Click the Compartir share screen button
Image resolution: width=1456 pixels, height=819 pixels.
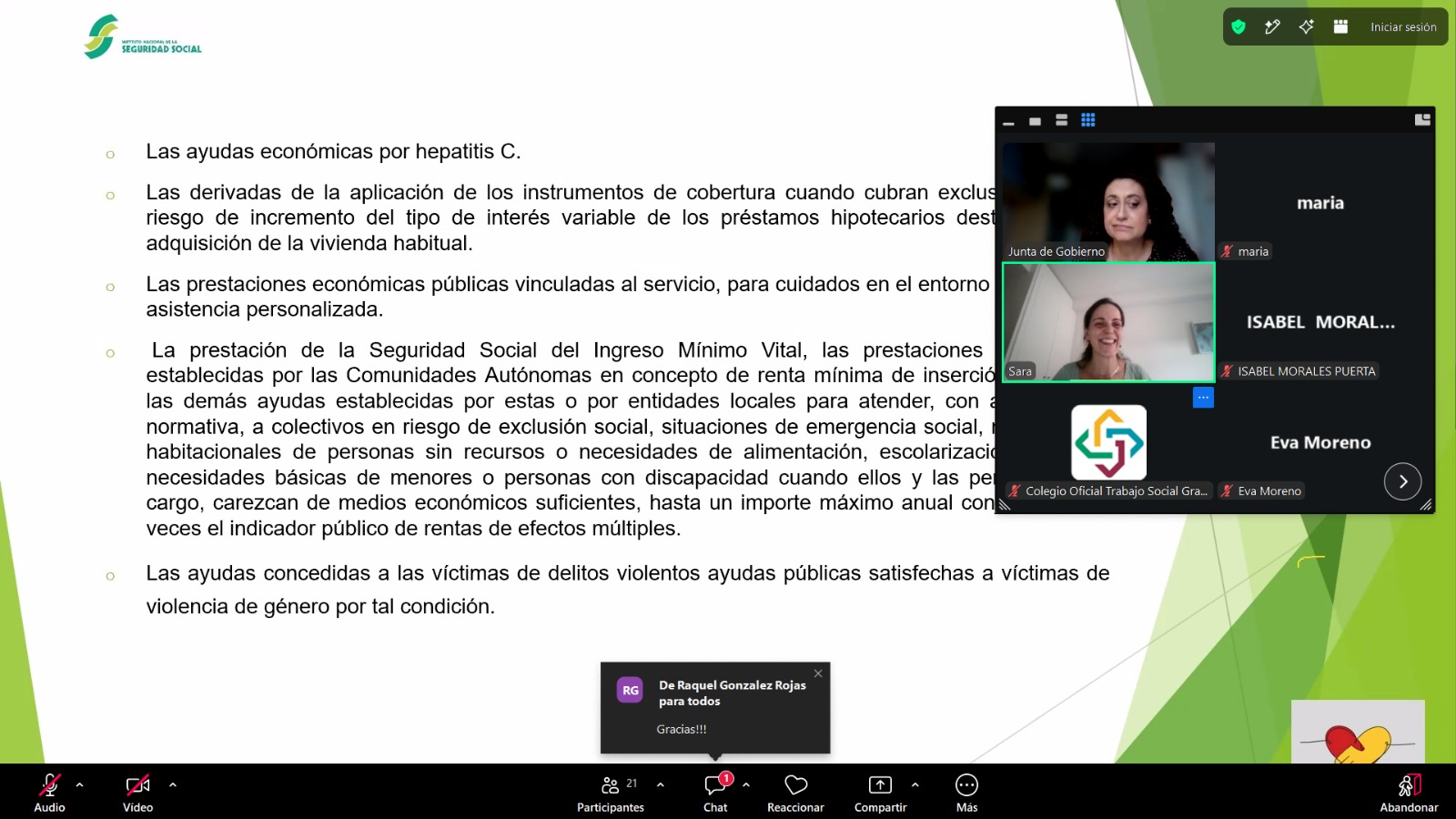[x=880, y=793]
